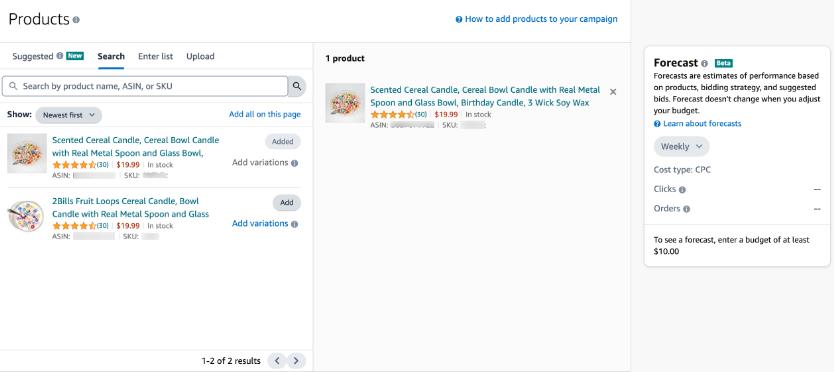
Task: Click the info icon beside Forecast title
Action: click(x=704, y=63)
